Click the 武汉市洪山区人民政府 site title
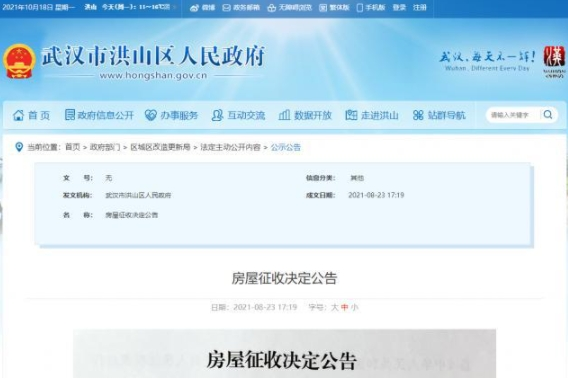Screen dimensions: 568x379 tap(153, 56)
